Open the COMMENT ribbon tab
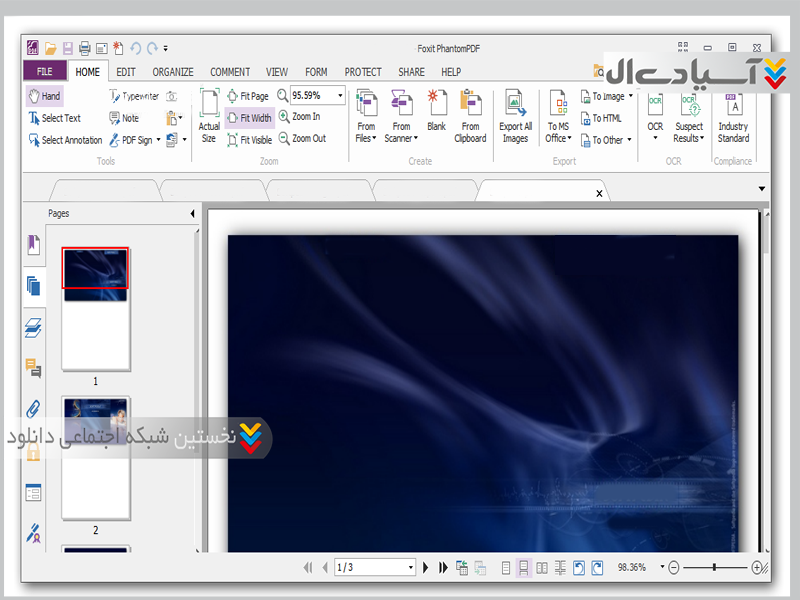 coord(230,72)
